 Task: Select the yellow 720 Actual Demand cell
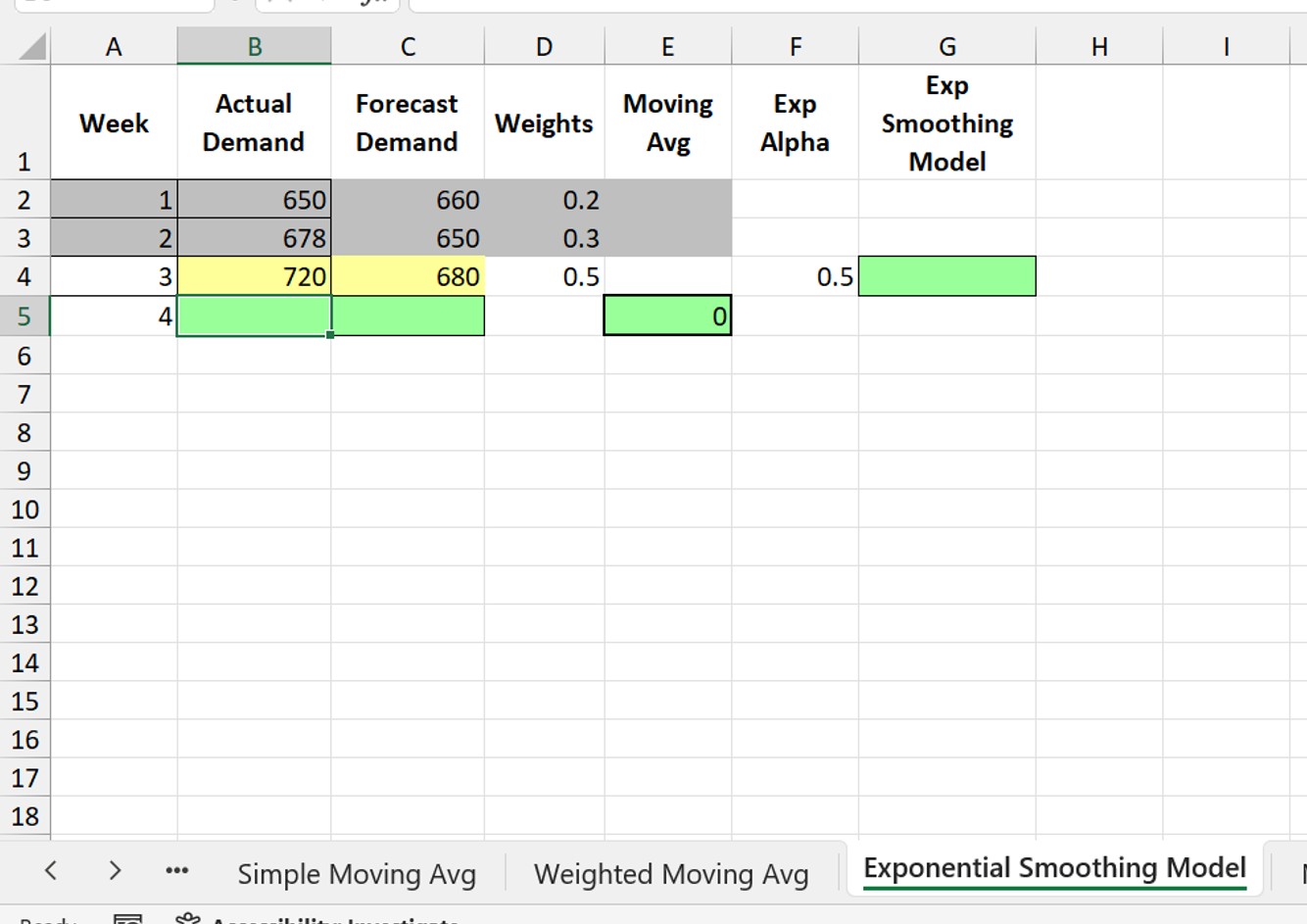253,276
